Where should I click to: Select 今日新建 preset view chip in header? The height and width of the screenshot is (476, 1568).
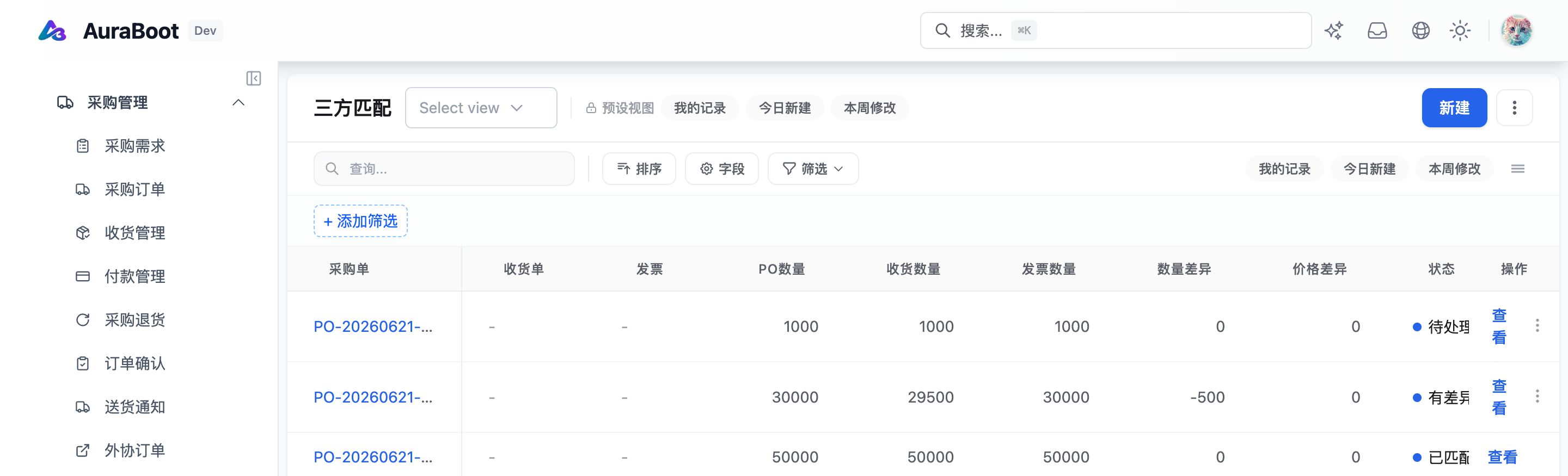coord(785,108)
